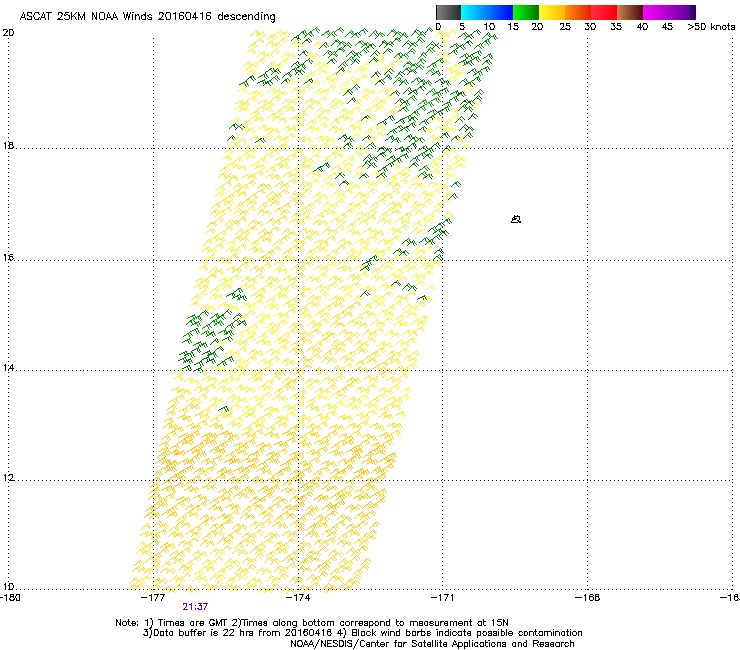Click the green 15-20 knots color band
Viewport: 740px width, 650px height.
pos(526,12)
